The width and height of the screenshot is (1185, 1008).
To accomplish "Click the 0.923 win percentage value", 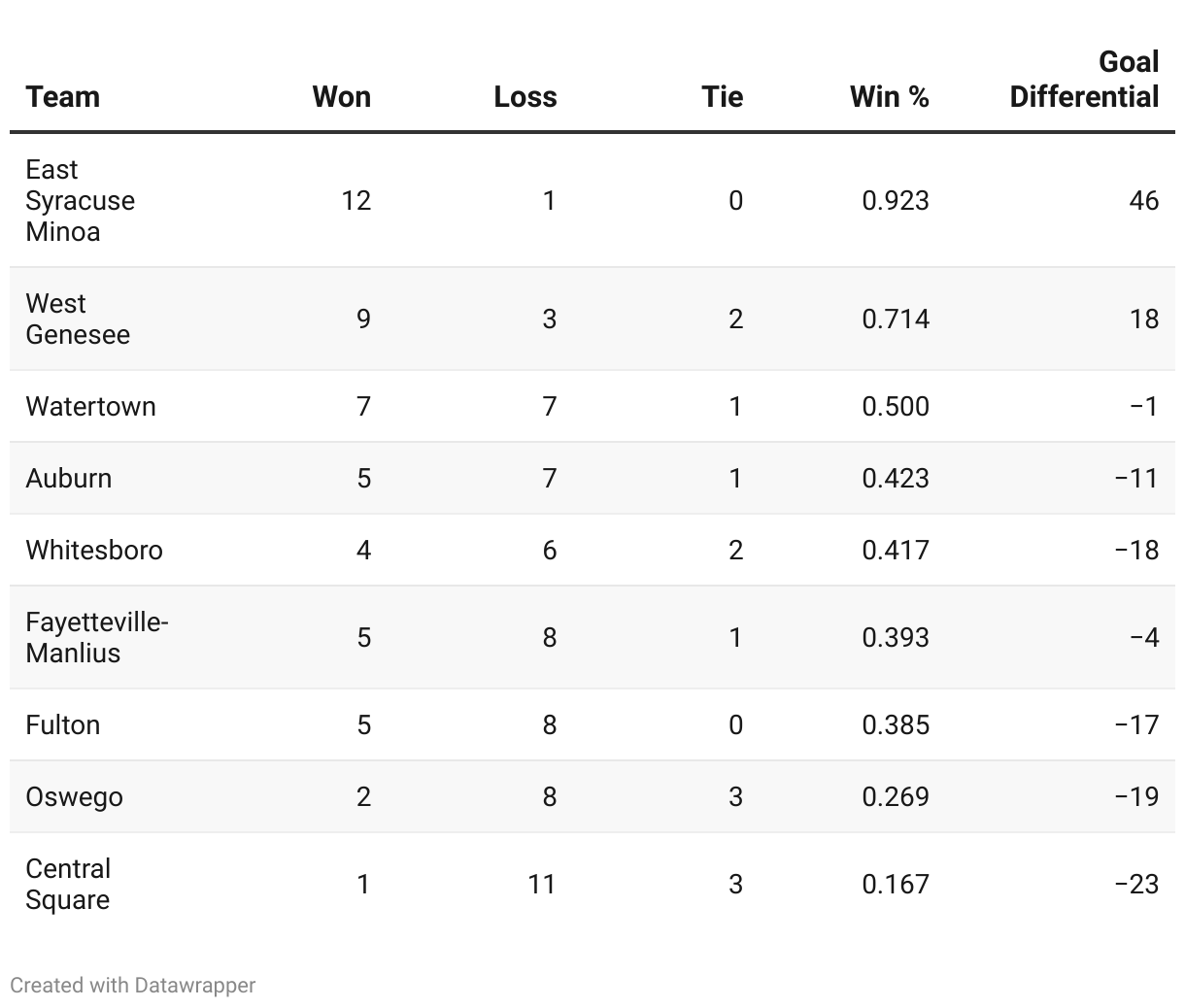I will [x=895, y=200].
